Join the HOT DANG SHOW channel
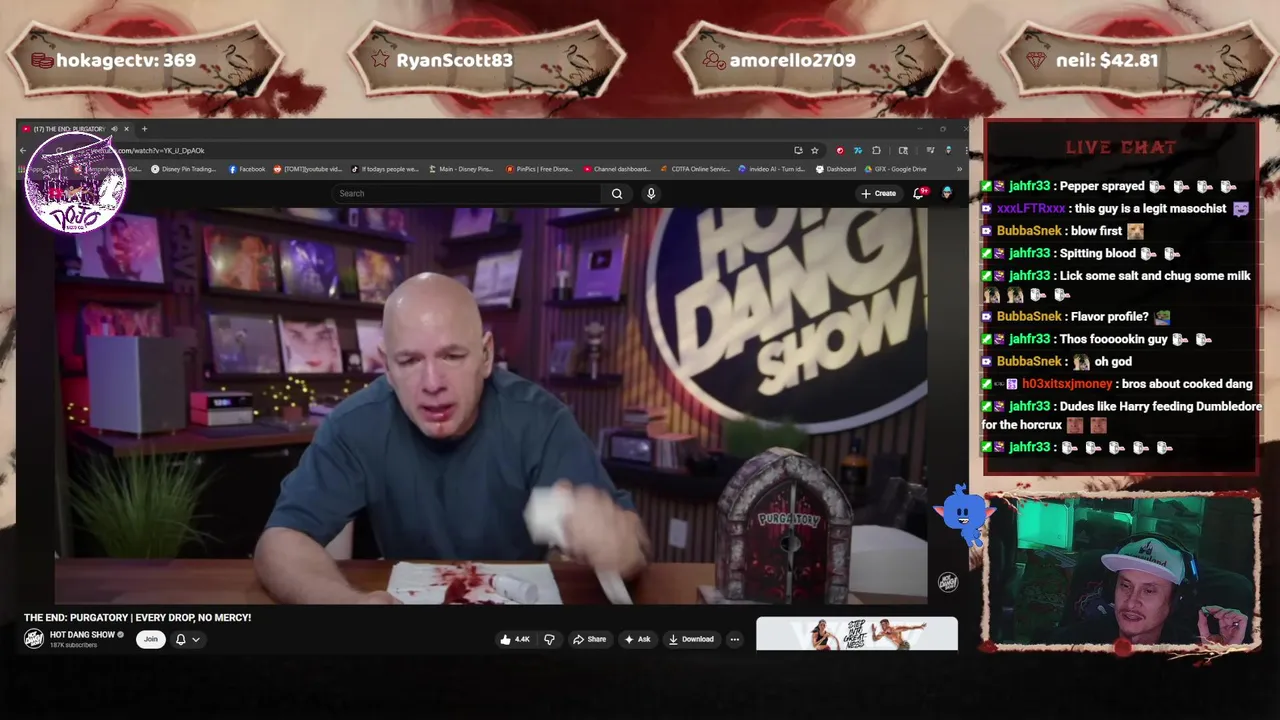The image size is (1280, 720). (151, 639)
